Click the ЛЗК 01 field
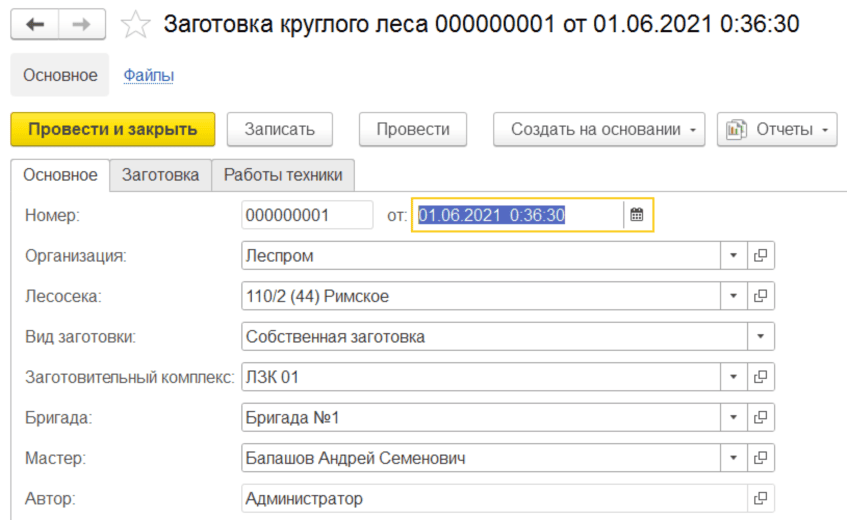This screenshot has height=520, width=847. click(x=481, y=377)
